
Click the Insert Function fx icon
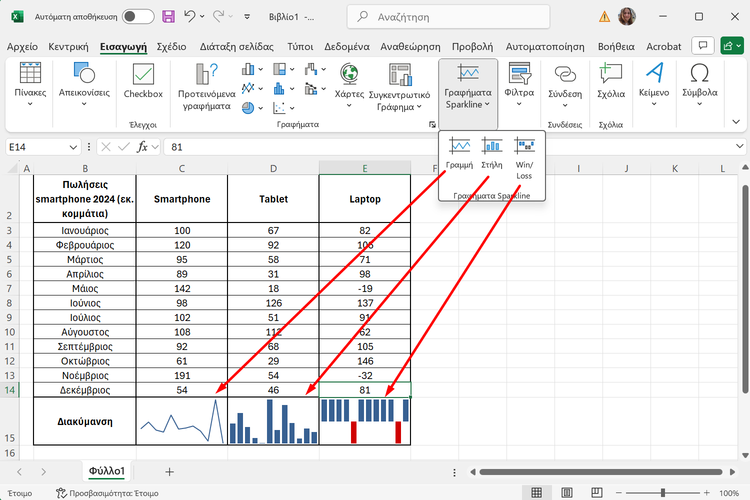pos(142,147)
